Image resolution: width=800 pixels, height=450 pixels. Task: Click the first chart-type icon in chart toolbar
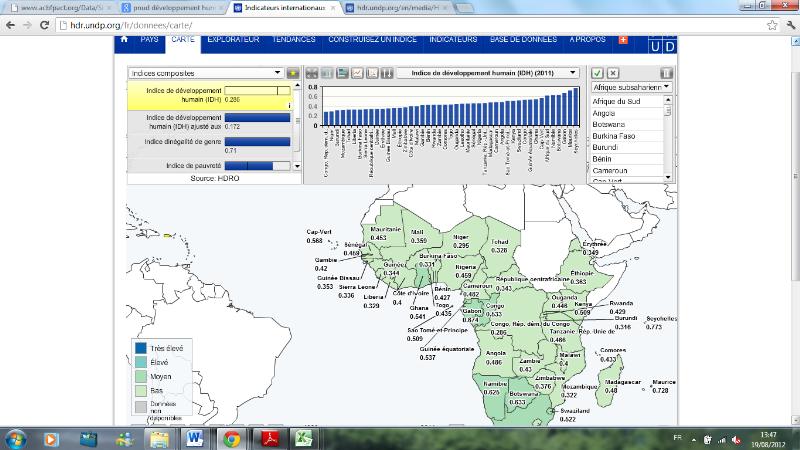click(311, 73)
